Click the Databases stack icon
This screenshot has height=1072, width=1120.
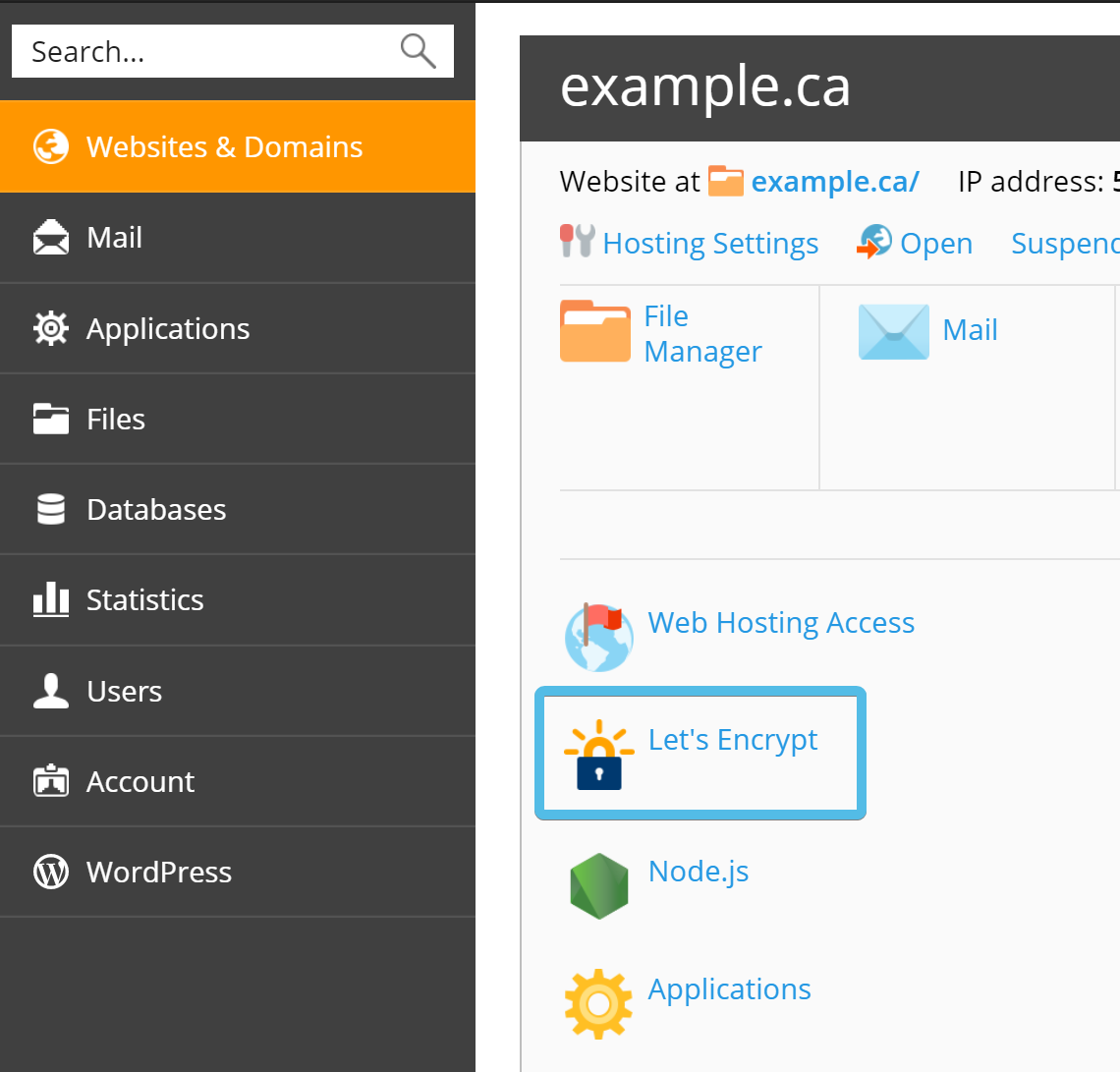pos(51,509)
